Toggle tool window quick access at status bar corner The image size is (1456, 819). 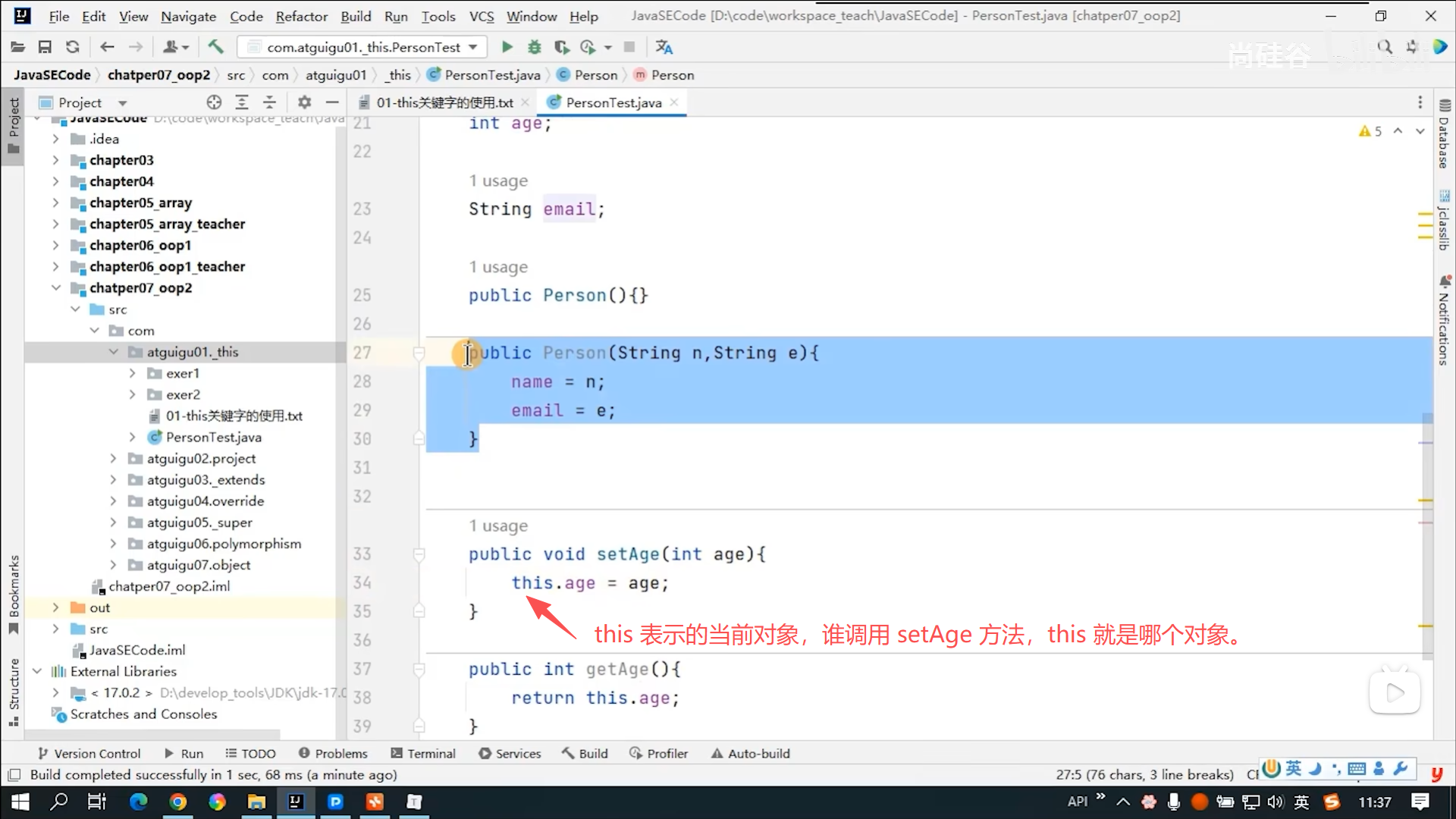point(14,775)
